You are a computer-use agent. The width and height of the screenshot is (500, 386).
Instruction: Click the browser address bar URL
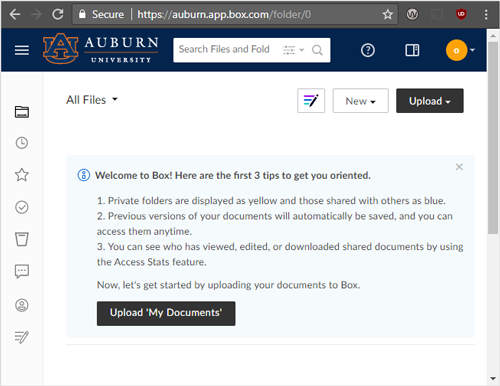pos(224,14)
